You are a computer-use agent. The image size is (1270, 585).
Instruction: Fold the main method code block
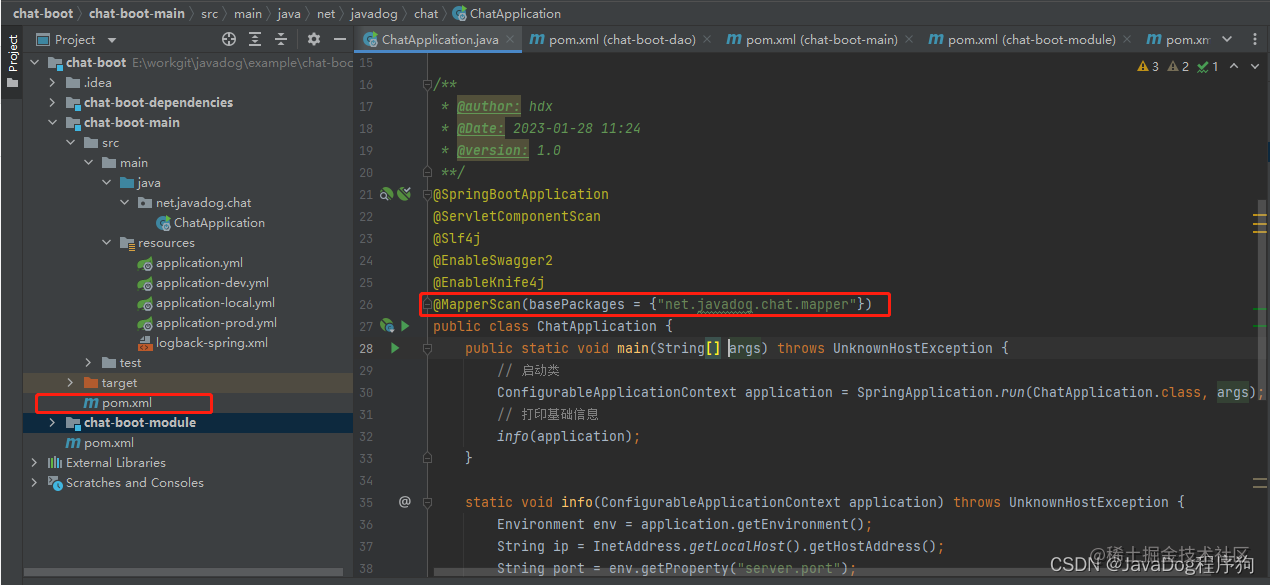(427, 348)
